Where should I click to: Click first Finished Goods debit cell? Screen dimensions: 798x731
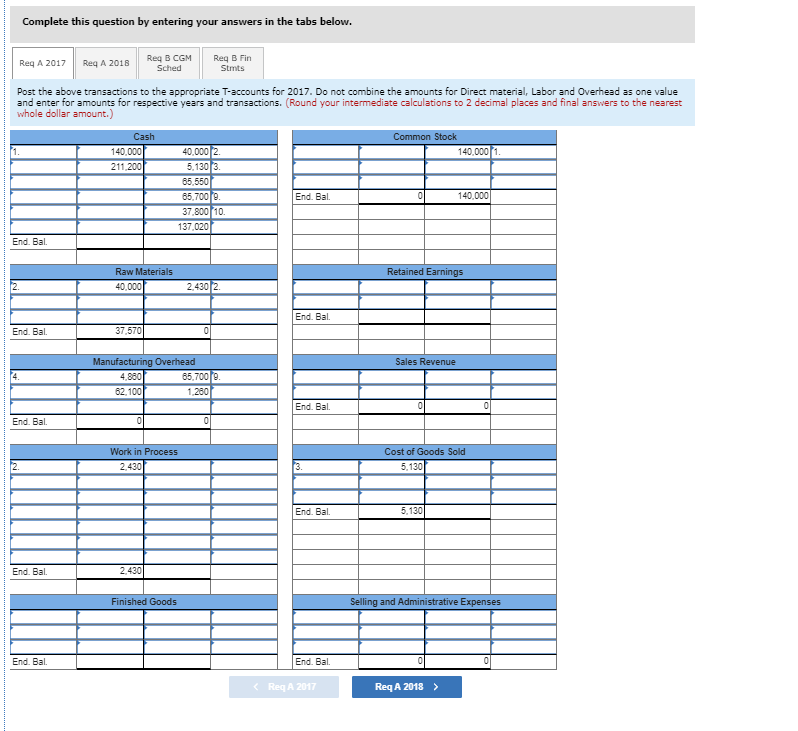pos(110,616)
